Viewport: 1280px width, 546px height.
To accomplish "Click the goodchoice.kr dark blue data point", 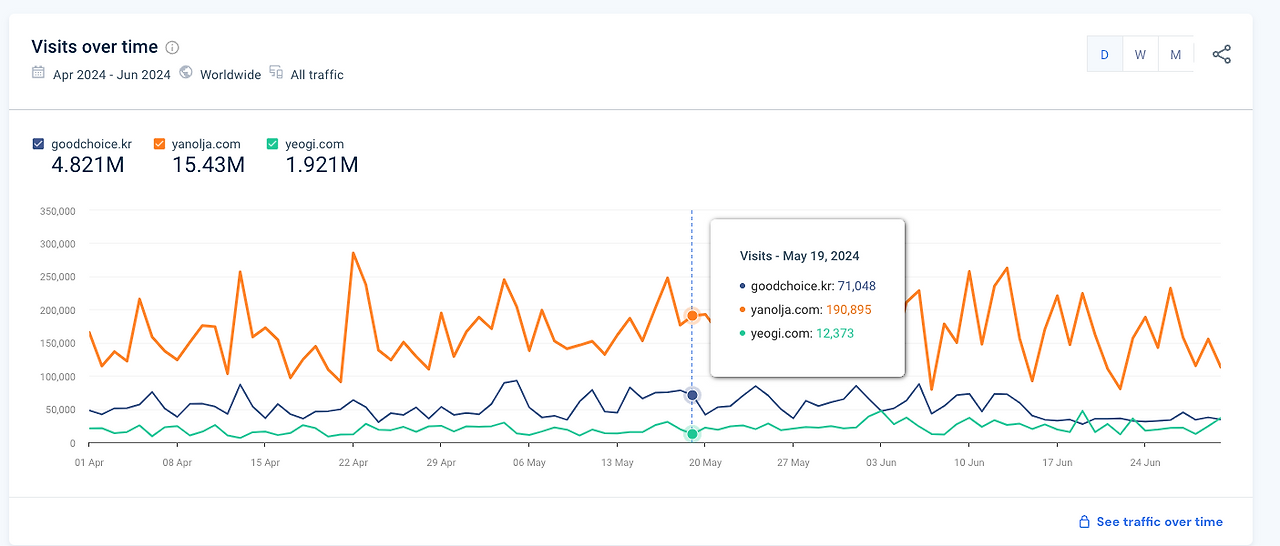I will [x=692, y=395].
